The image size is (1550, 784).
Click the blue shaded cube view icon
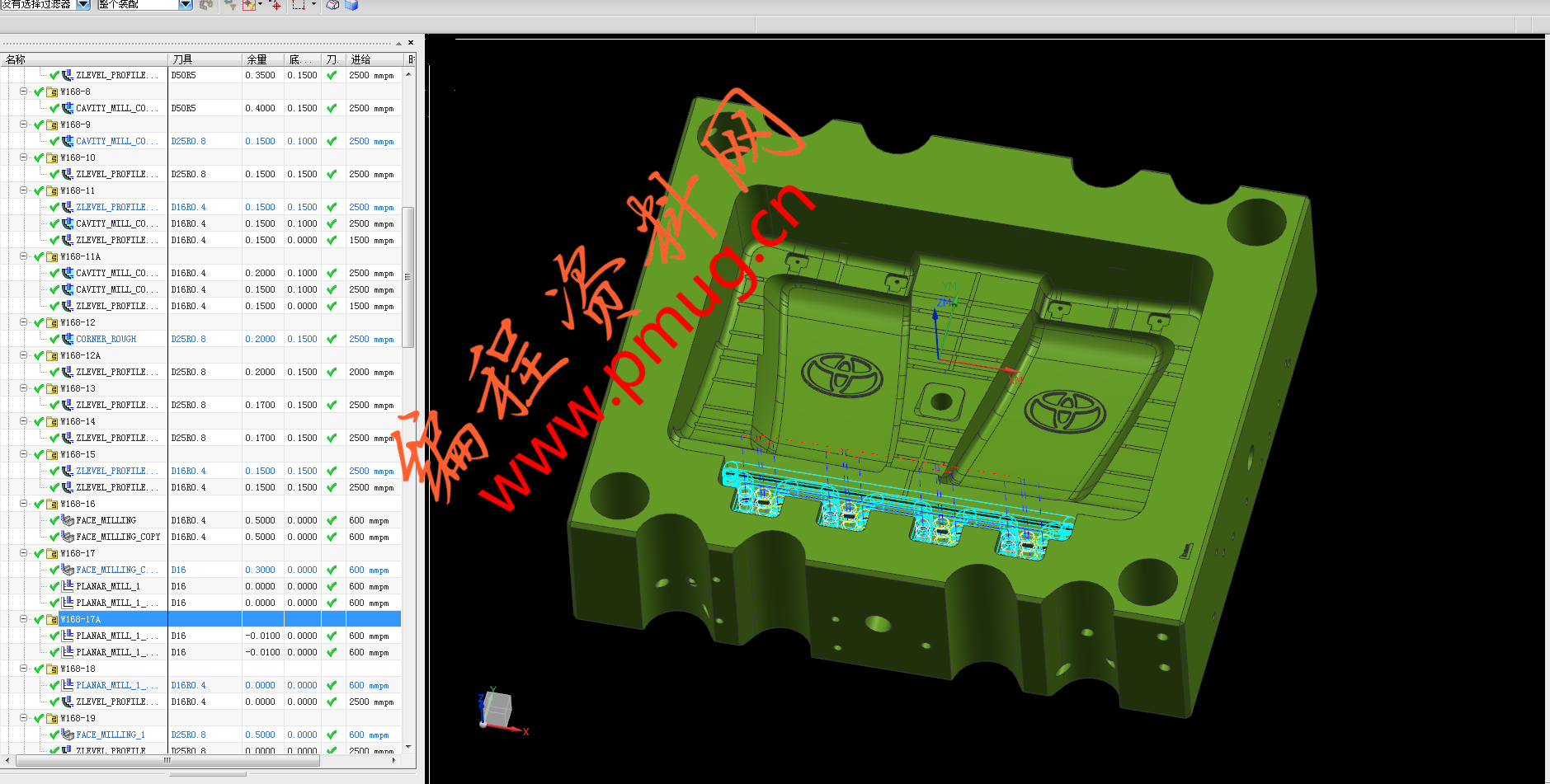coord(351,5)
